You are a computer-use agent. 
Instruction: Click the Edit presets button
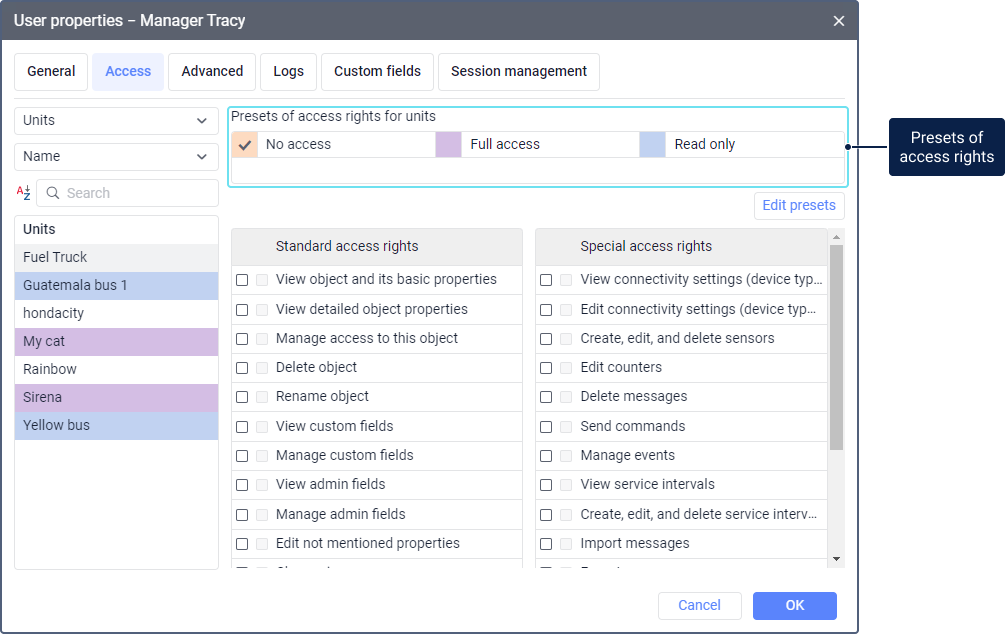click(798, 206)
